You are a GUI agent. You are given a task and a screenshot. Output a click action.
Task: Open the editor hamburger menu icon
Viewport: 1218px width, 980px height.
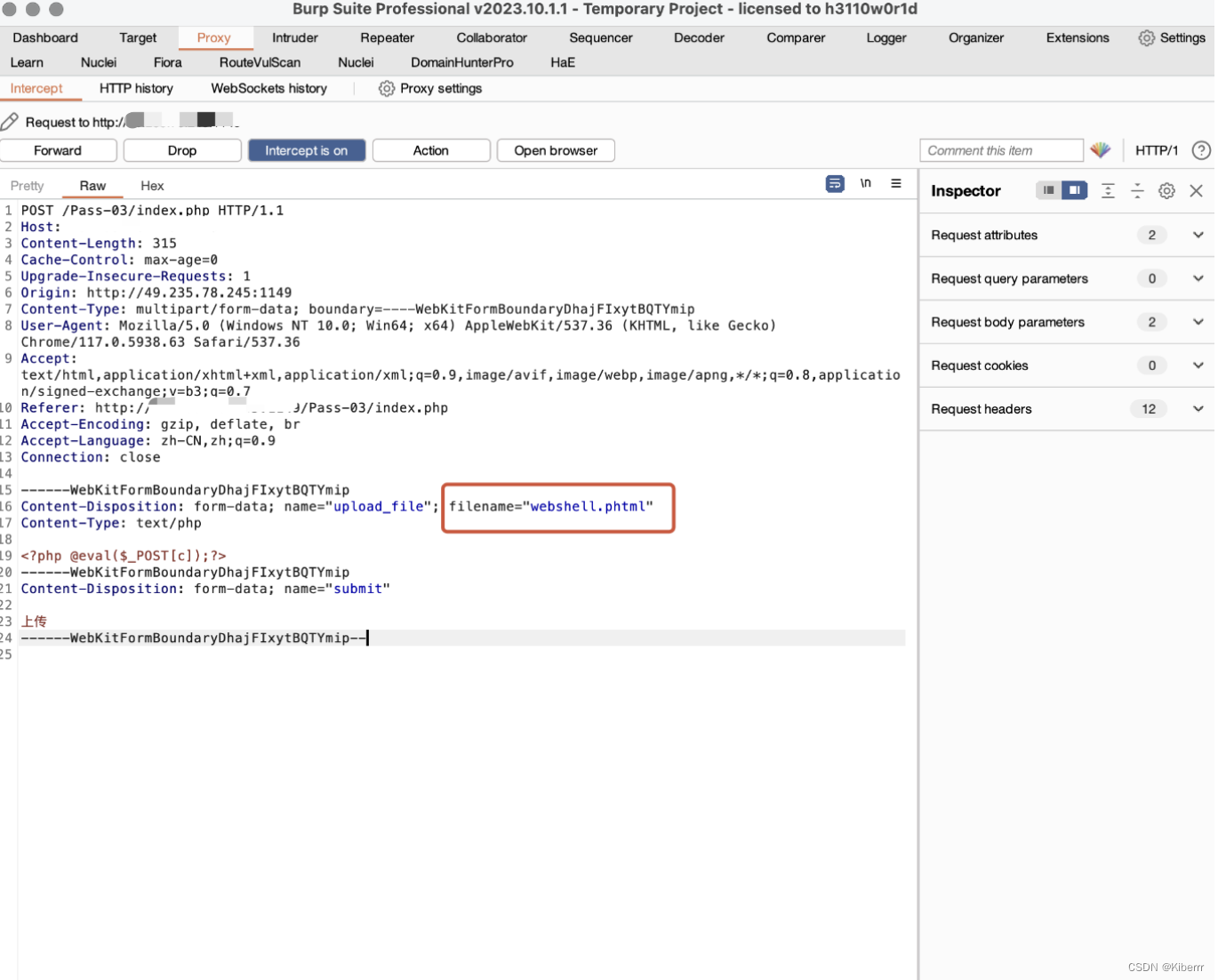896,183
